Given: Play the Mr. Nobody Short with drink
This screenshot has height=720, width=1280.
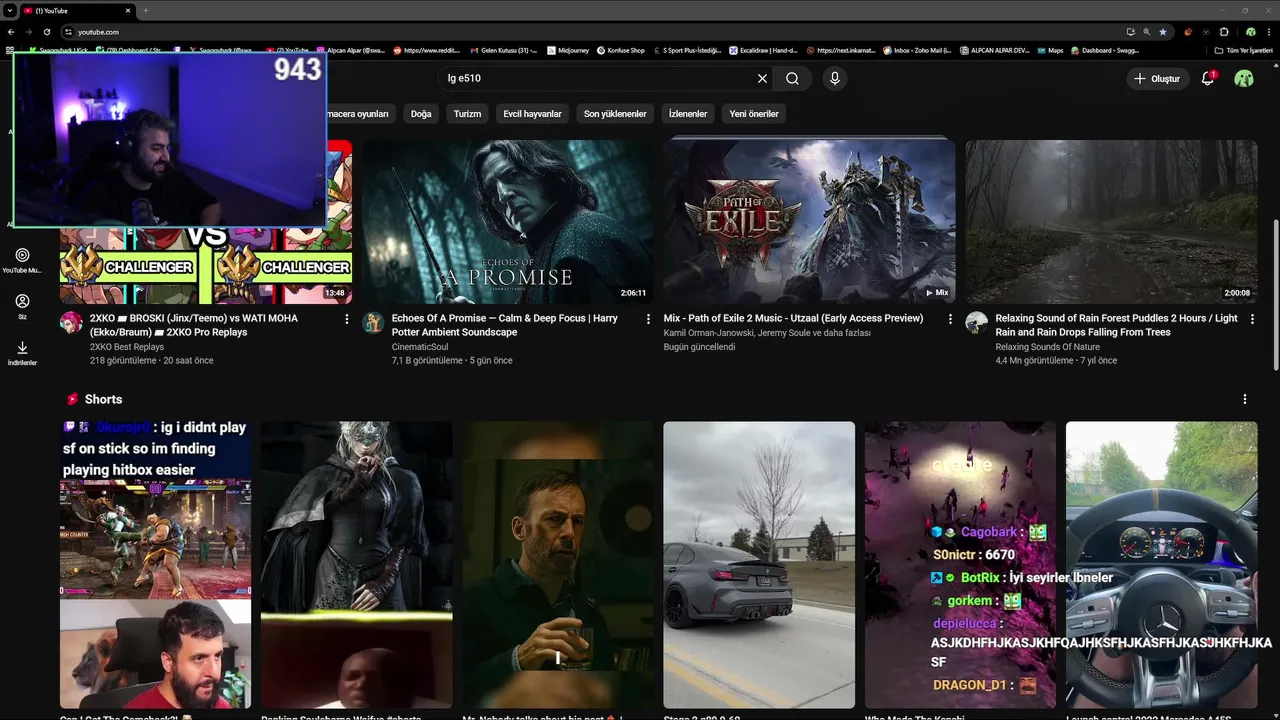Looking at the screenshot, I should (x=558, y=565).
